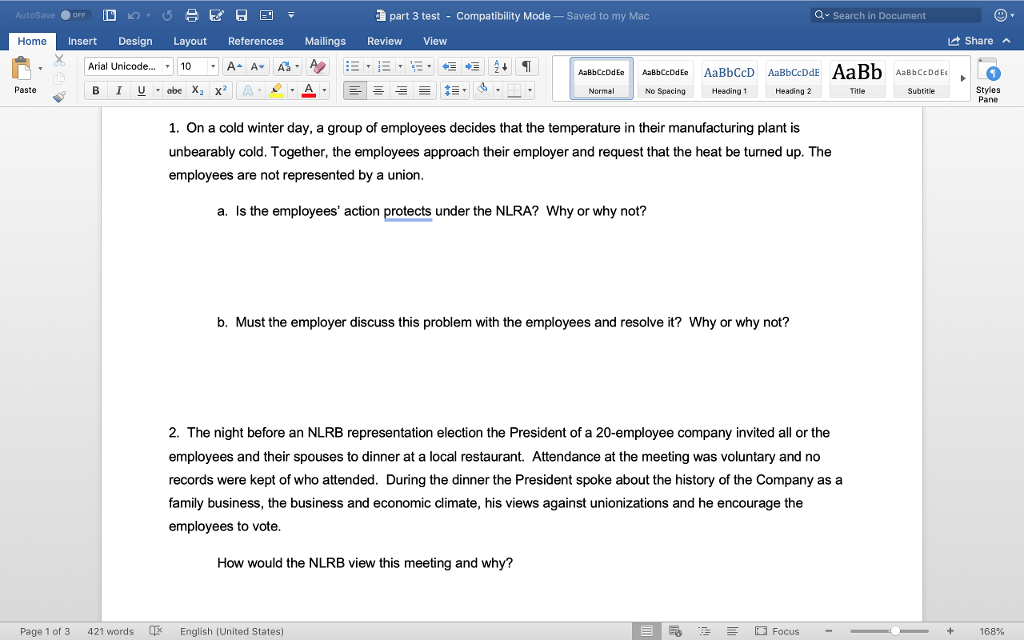
Task: Expand the styles gallery arrow
Action: tap(963, 78)
